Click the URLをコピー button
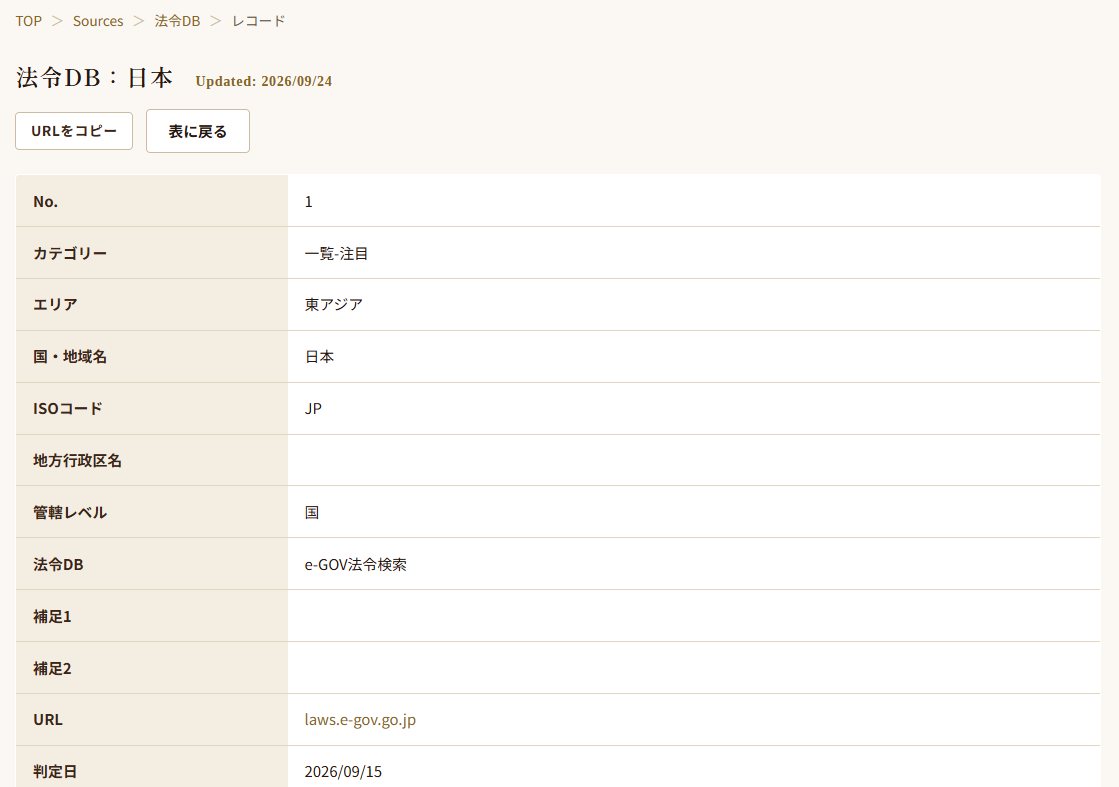Viewport: 1119px width, 787px height. coord(74,131)
